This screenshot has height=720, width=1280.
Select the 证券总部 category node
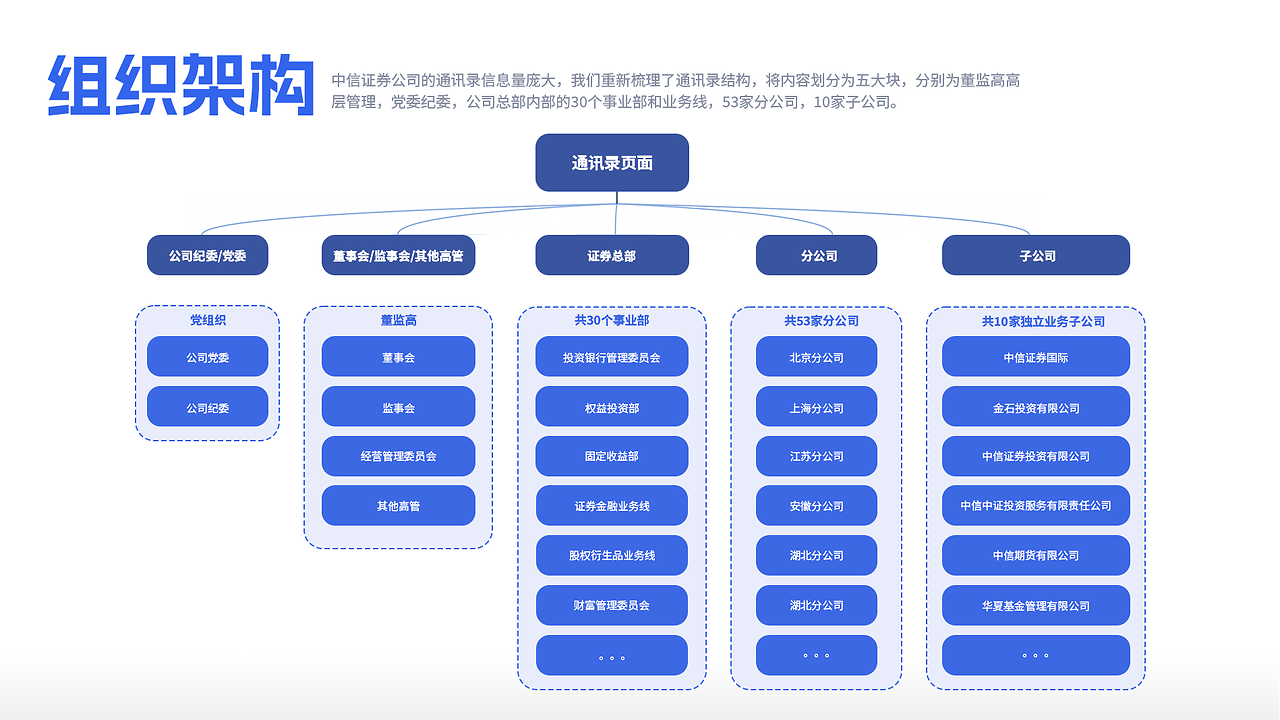(612, 255)
